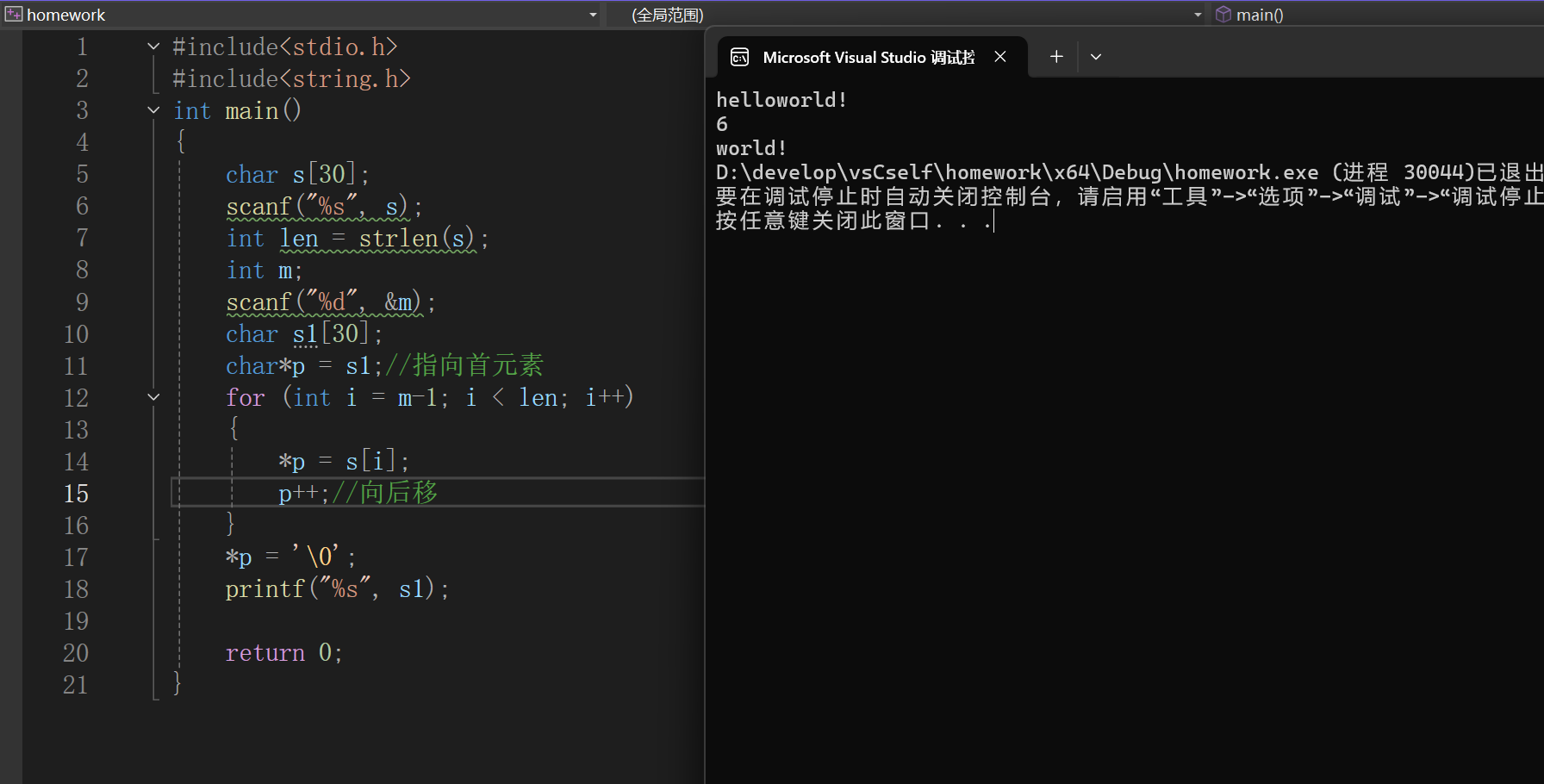Click the main function name on line 3
Image resolution: width=1544 pixels, height=784 pixels.
(252, 111)
